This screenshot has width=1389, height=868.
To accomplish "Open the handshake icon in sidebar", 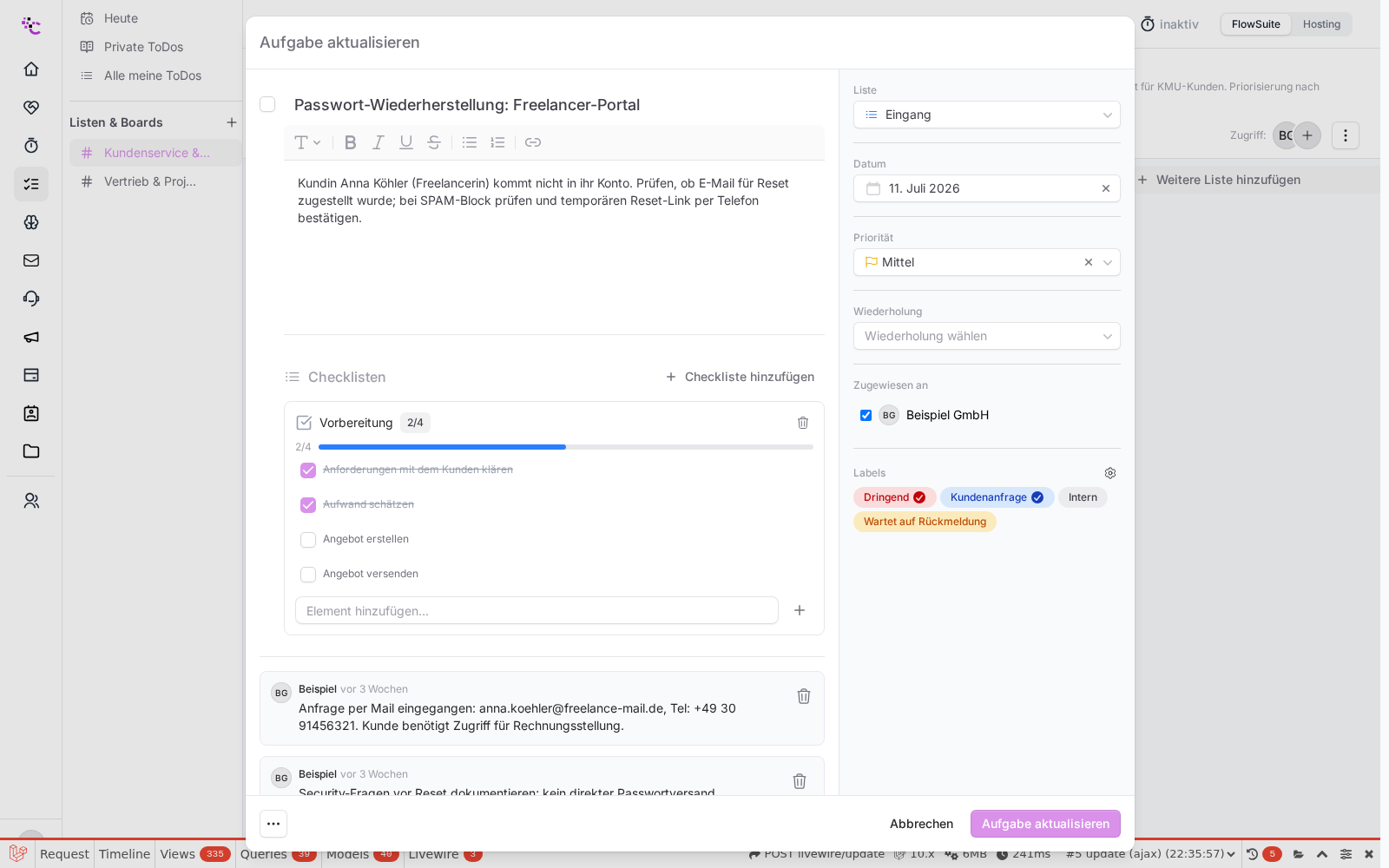I will [x=31, y=107].
